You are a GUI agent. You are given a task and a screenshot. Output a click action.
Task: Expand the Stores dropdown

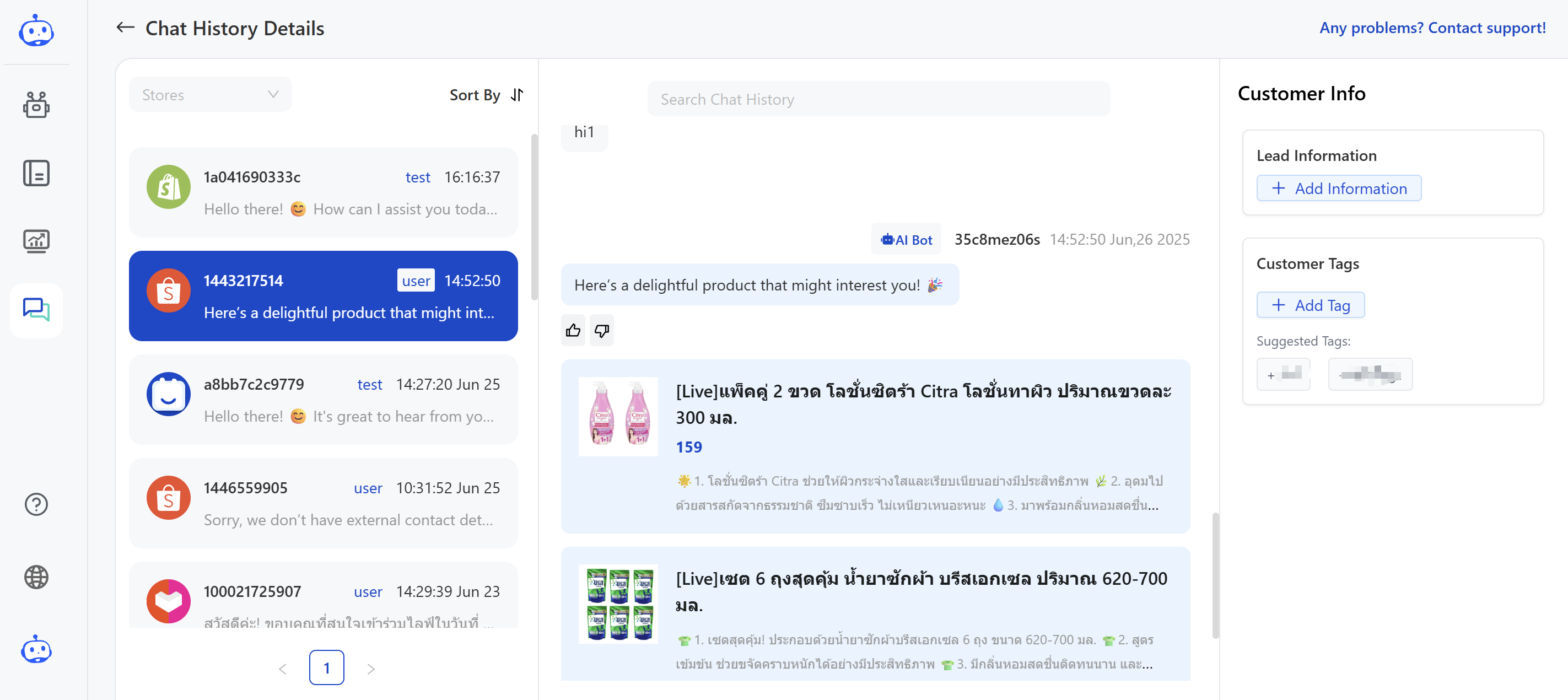coord(210,95)
